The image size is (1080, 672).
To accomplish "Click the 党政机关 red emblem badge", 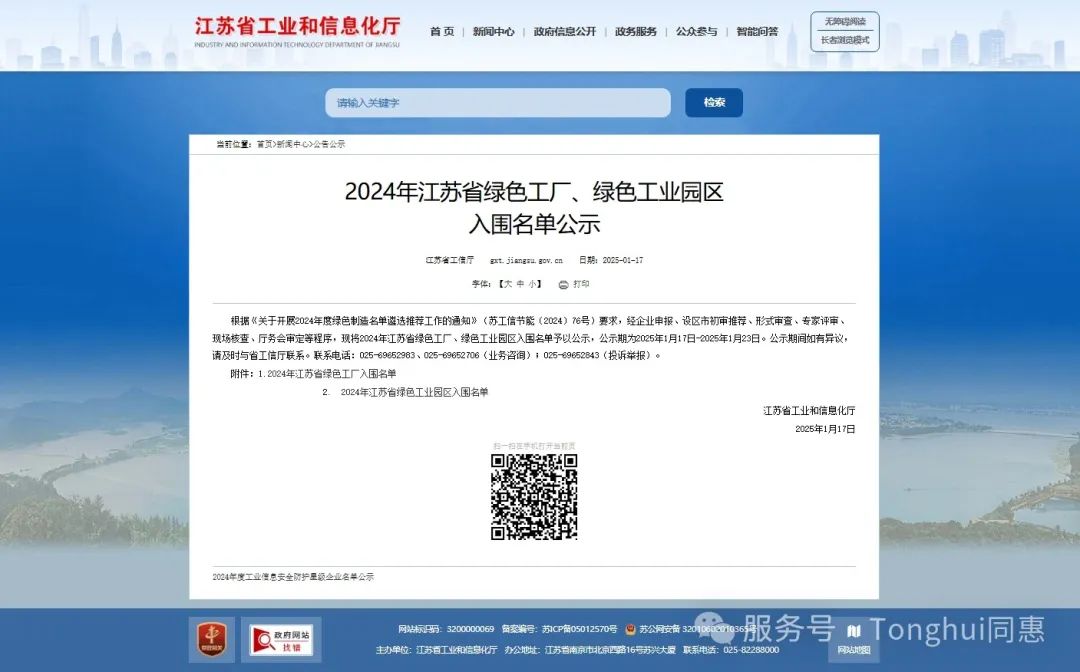I will (212, 639).
